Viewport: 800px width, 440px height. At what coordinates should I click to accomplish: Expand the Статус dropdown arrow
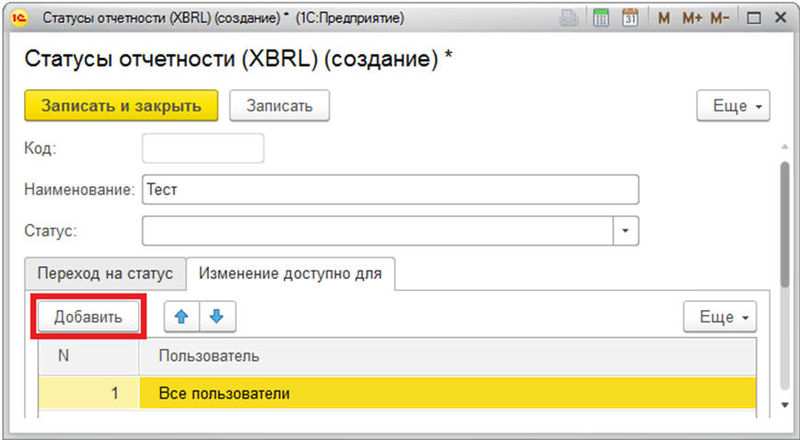click(x=626, y=231)
